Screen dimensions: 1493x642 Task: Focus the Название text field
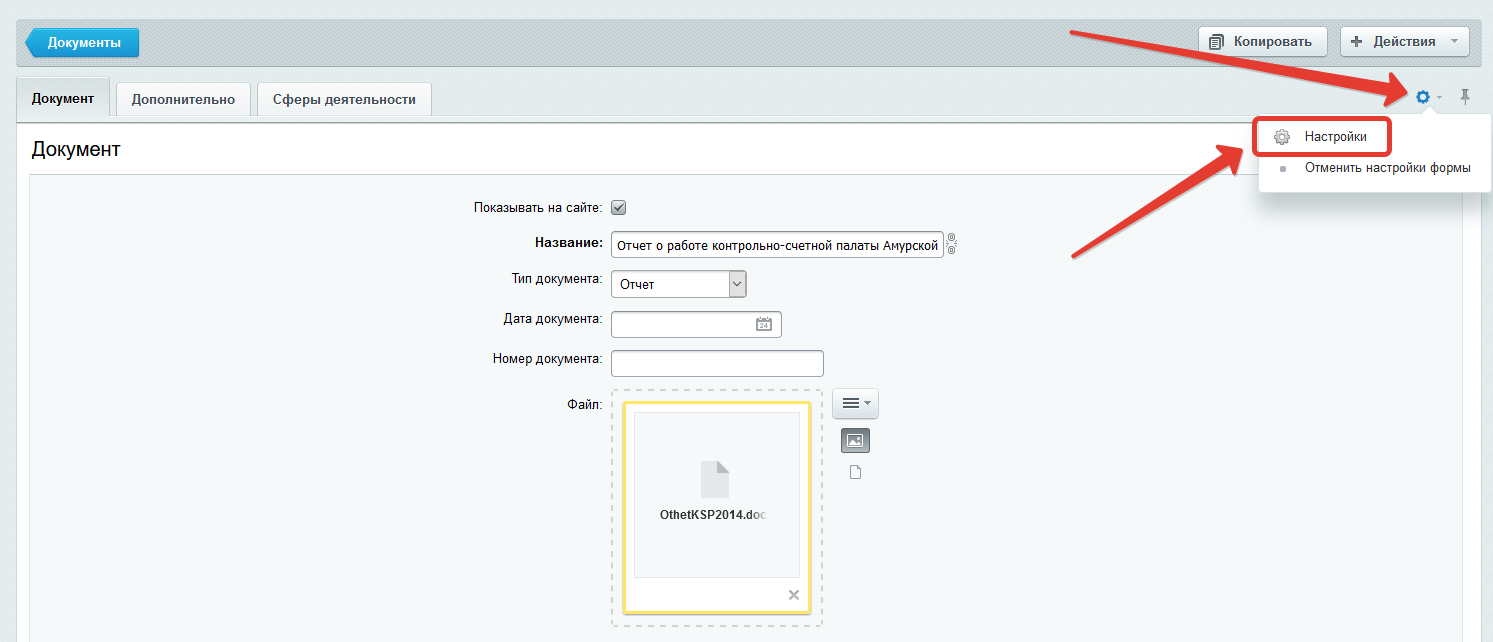(777, 244)
